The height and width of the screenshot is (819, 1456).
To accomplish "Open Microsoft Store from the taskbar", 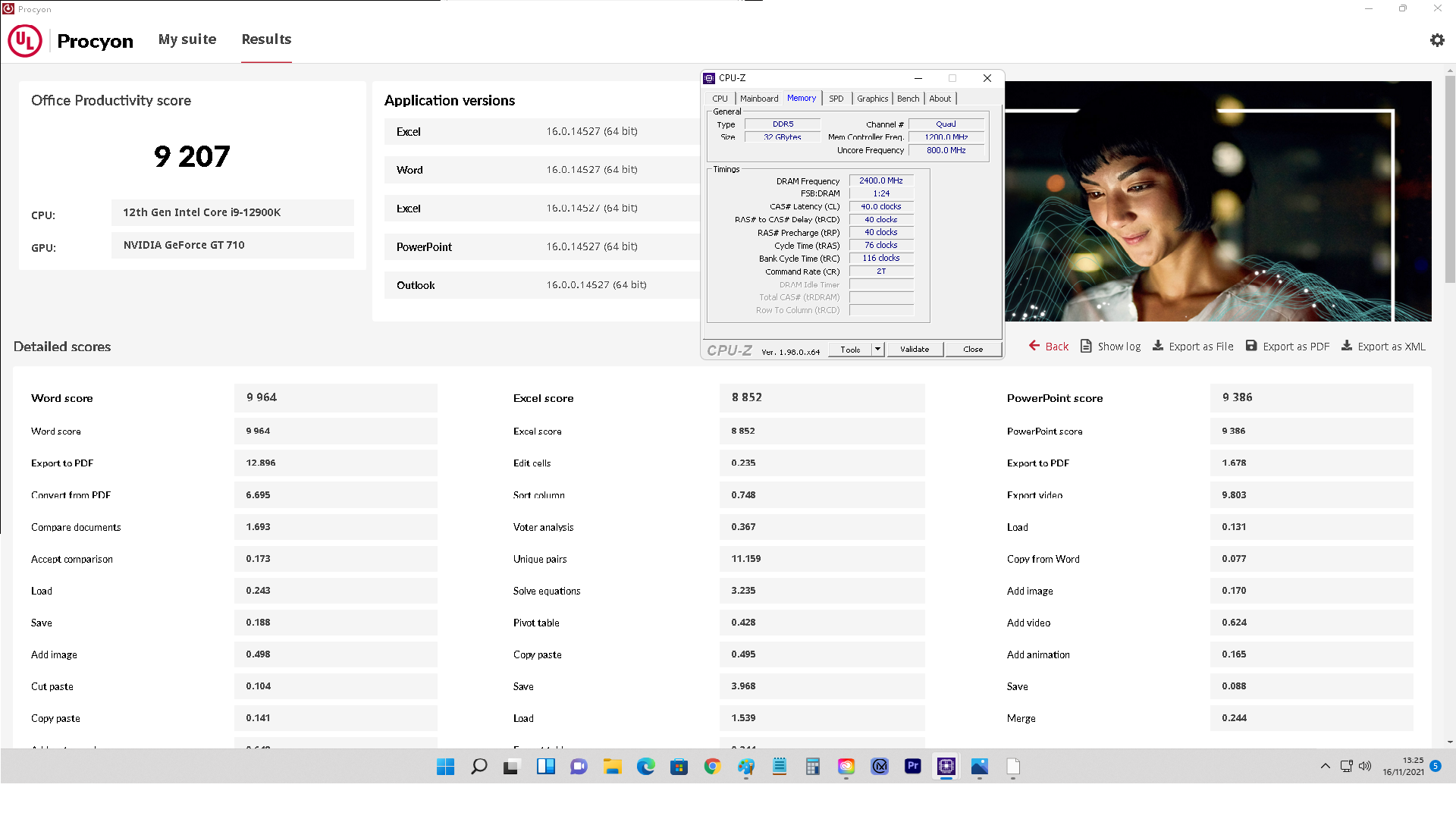I will 679,767.
